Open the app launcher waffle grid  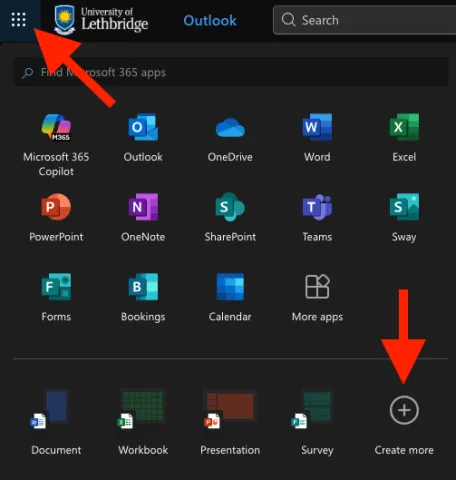[x=19, y=20]
